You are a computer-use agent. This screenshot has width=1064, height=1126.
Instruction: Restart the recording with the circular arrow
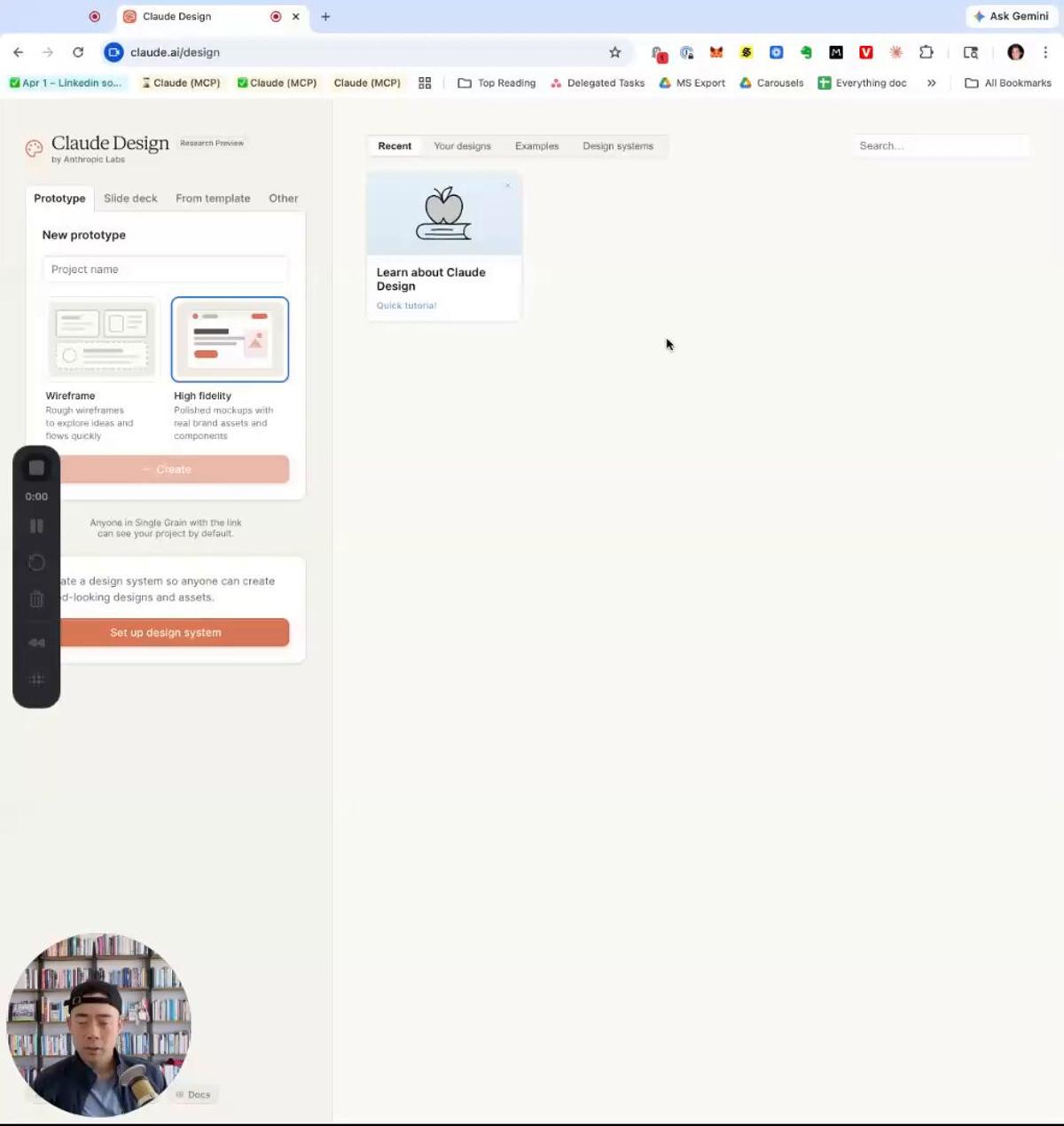[x=36, y=563]
